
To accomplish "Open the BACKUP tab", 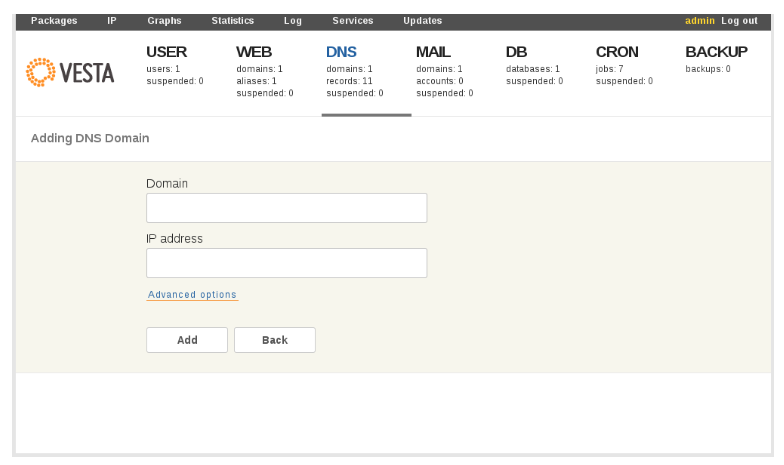I will click(716, 52).
